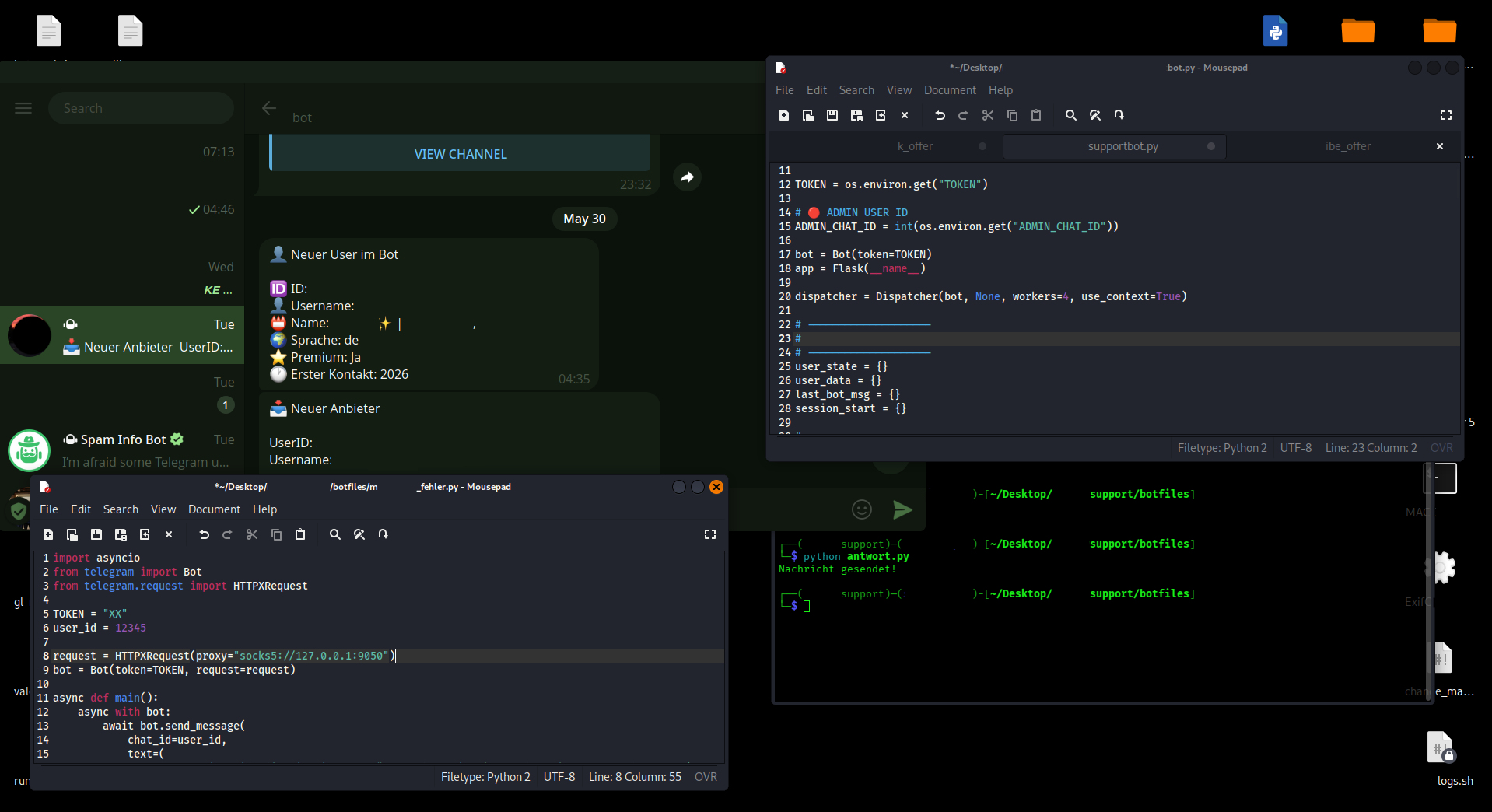Click the Telegram hamburger menu icon

(23, 108)
